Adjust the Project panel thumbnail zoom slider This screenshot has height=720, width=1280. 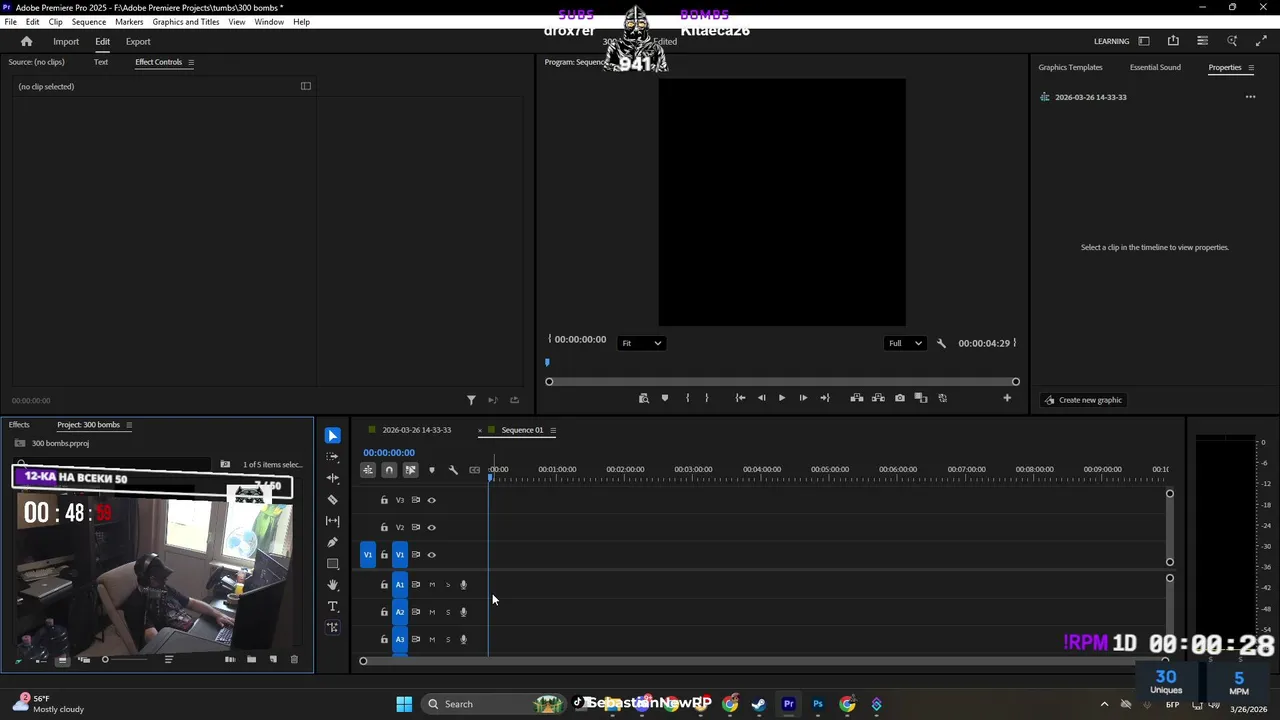[x=105, y=659]
